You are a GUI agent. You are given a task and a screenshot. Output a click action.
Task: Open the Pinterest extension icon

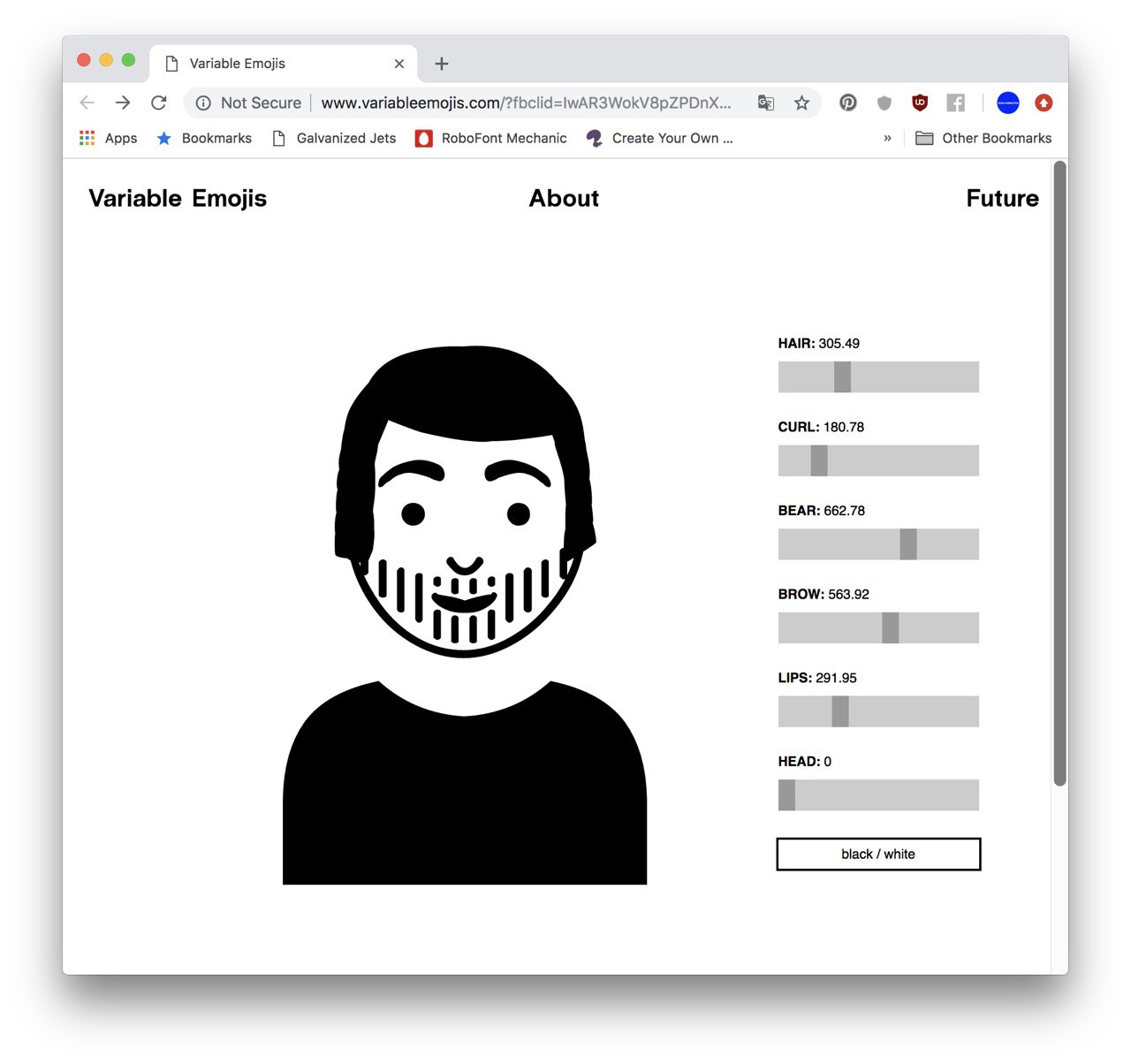[x=848, y=103]
